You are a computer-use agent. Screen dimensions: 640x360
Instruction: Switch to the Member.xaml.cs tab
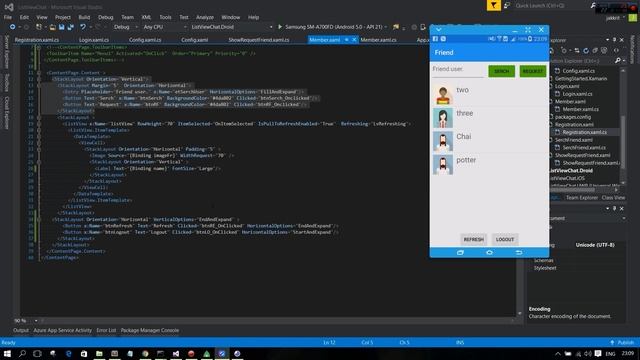point(378,40)
